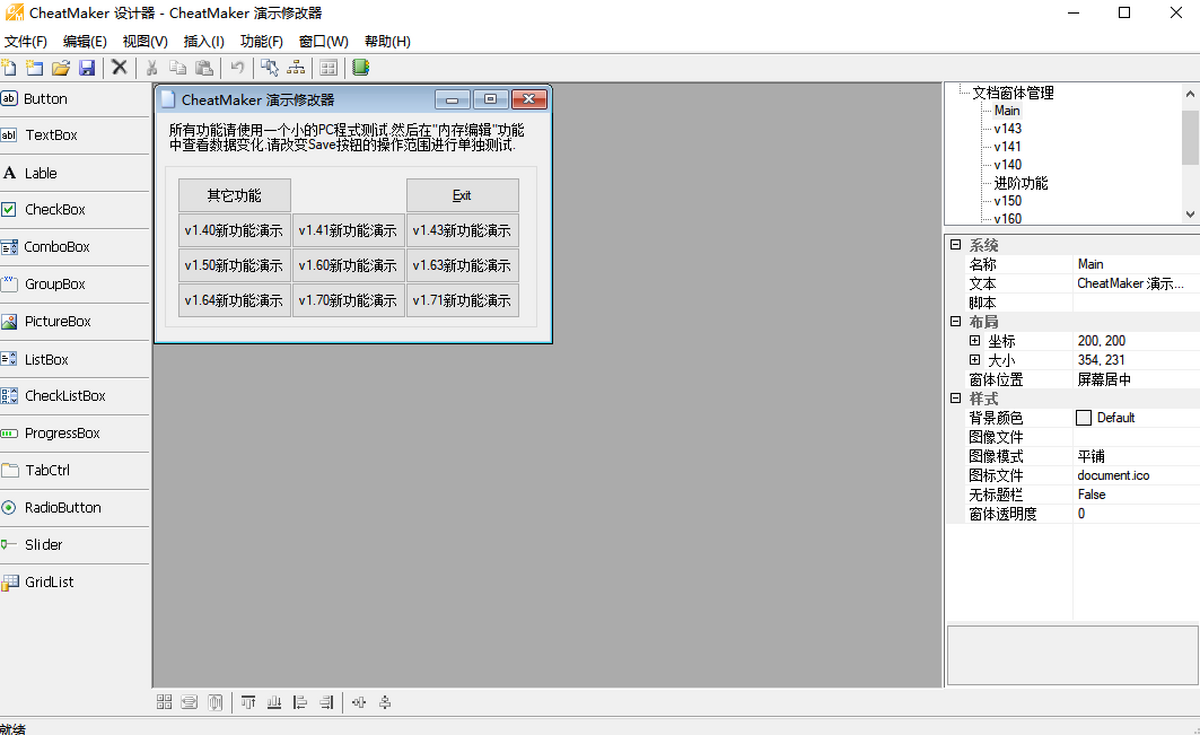The width and height of the screenshot is (1200, 735).
Task: Collapse the 系统 property group
Action: click(956, 245)
